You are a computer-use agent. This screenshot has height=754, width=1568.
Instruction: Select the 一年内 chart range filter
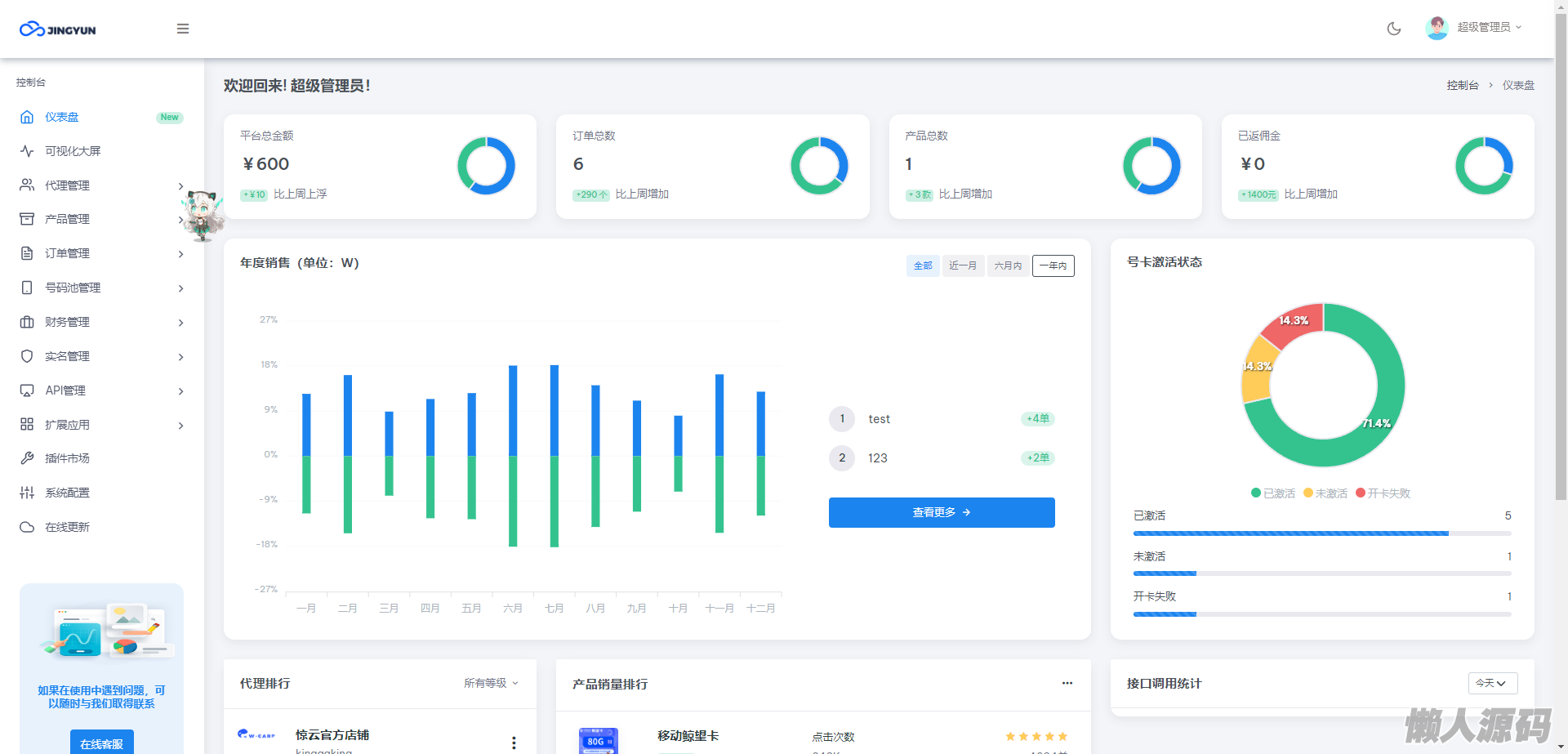tap(1053, 266)
